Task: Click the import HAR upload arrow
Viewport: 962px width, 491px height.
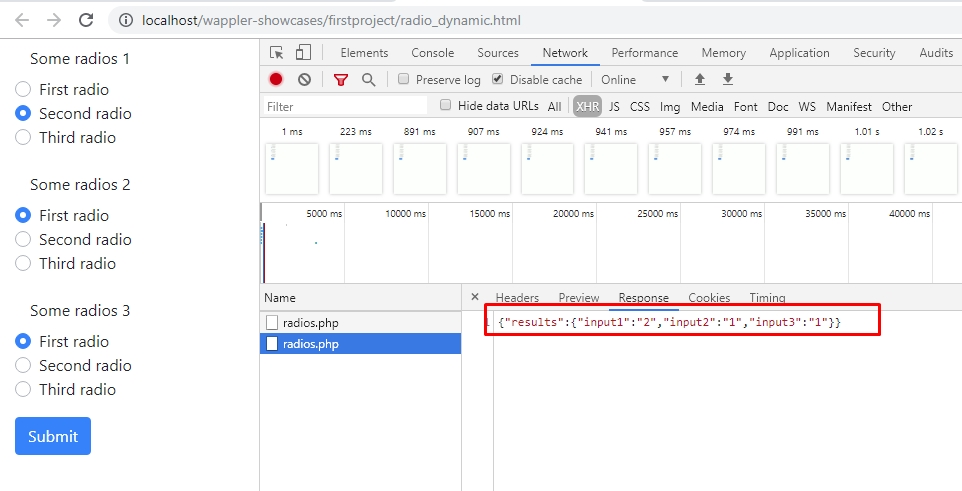Action: (700, 80)
